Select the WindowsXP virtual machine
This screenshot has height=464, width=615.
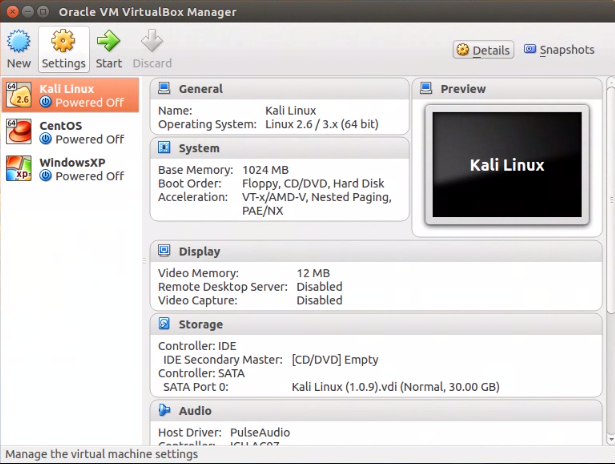(x=71, y=169)
